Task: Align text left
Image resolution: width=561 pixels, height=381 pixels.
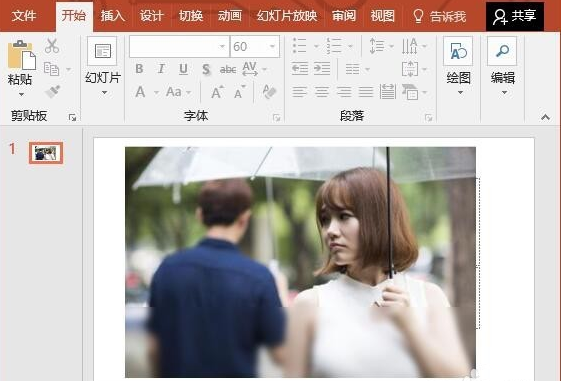Action: click(299, 92)
